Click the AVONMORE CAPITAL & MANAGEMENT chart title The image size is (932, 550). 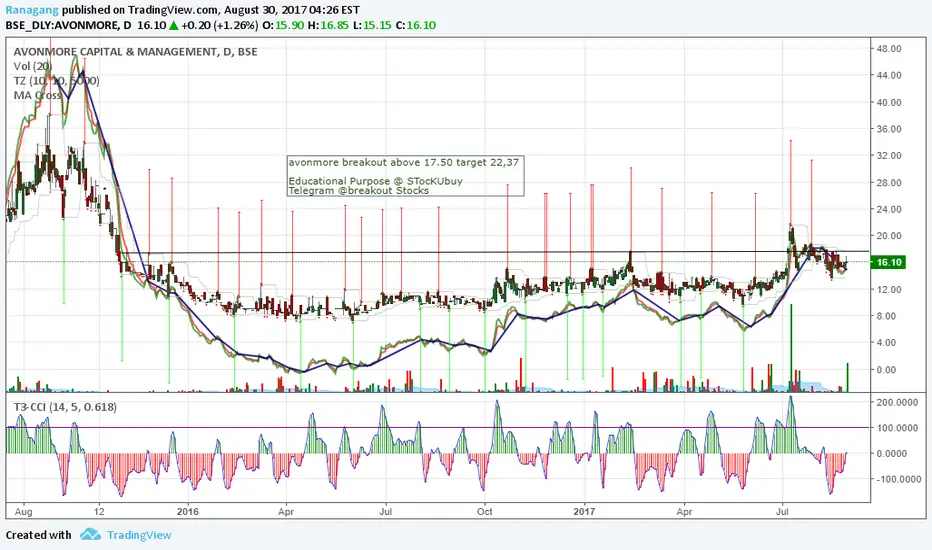[x=136, y=52]
